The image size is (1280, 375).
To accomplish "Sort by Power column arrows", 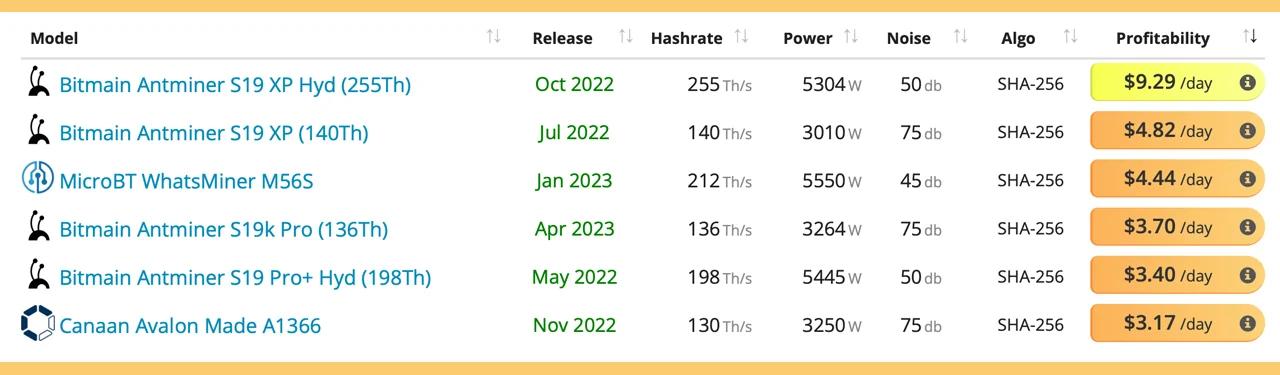I will point(851,37).
